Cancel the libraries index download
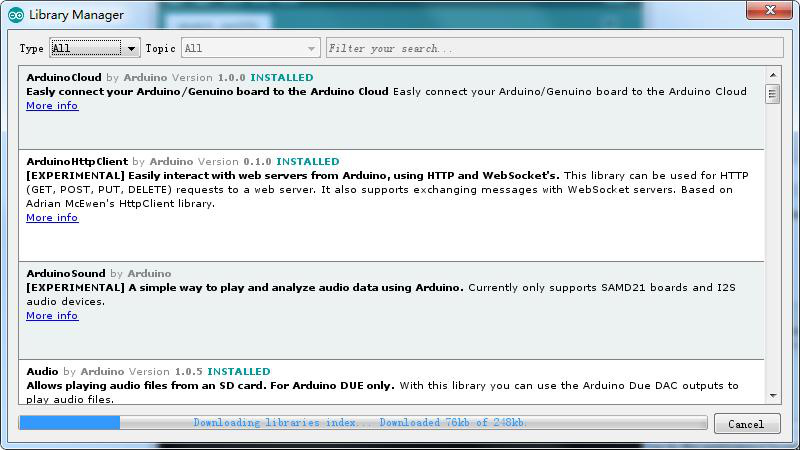Image resolution: width=800 pixels, height=450 pixels. 747,424
